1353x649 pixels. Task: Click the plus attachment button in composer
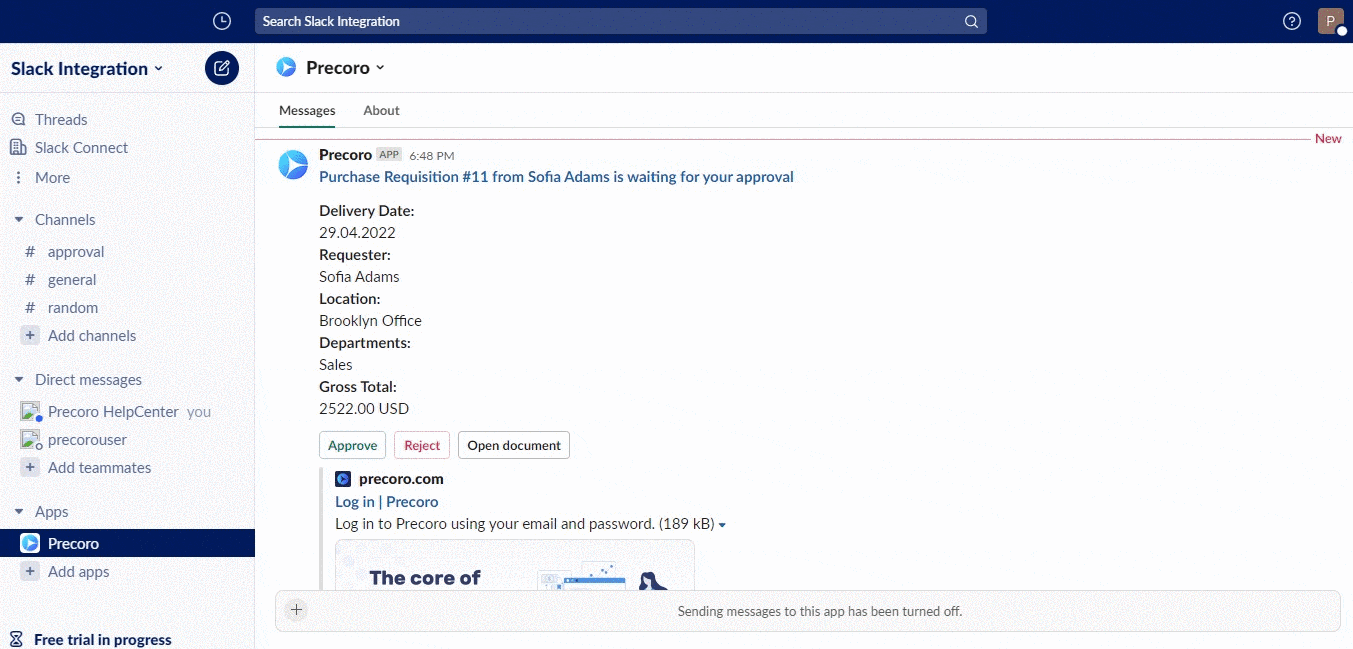click(x=296, y=610)
